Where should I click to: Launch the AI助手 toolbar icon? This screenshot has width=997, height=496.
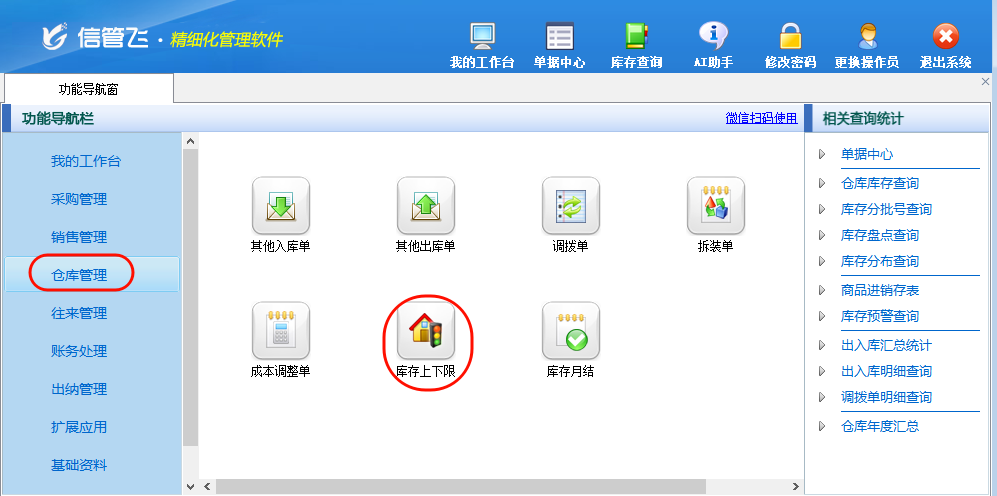[713, 37]
